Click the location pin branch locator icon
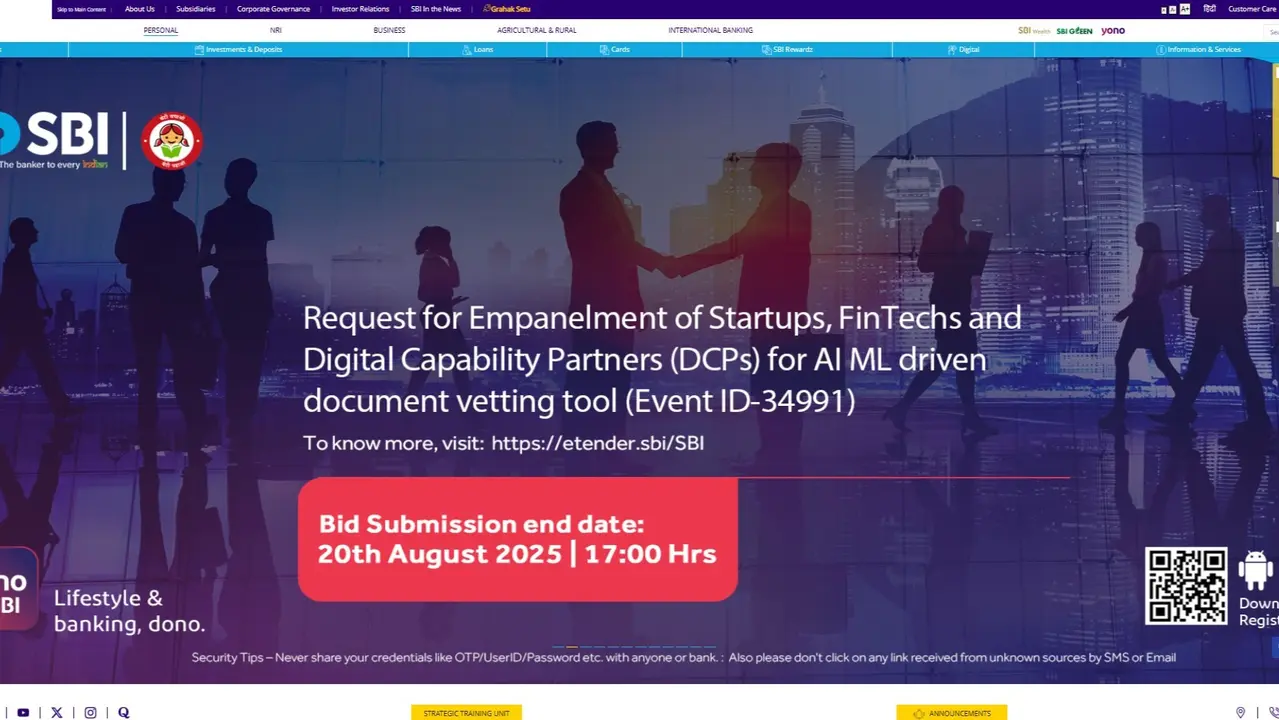The width and height of the screenshot is (1279, 720). tap(1240, 713)
